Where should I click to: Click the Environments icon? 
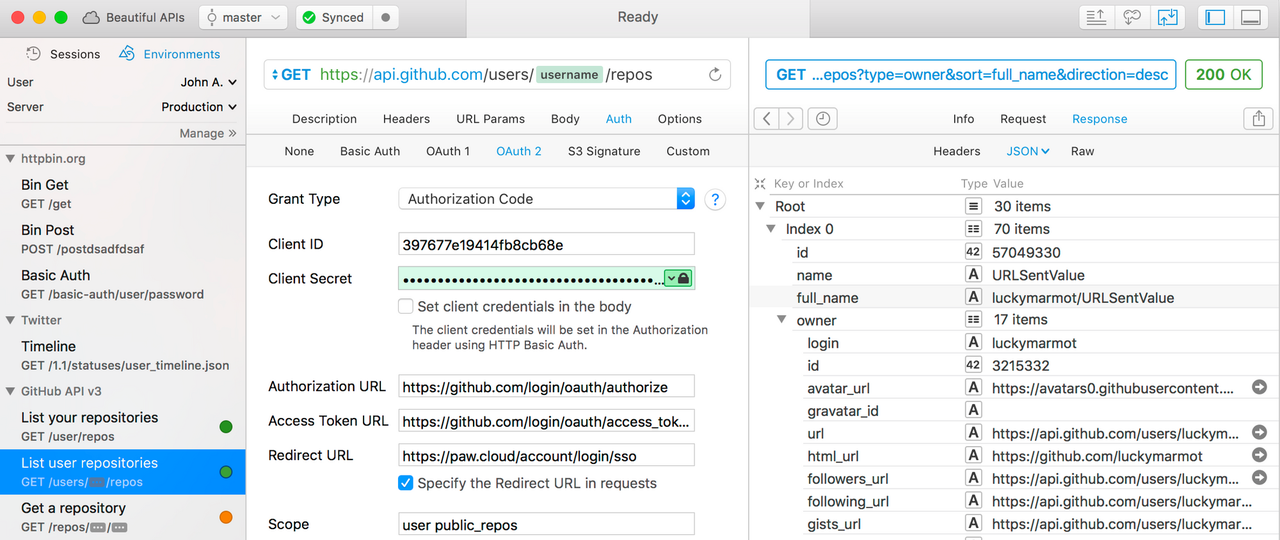(x=127, y=54)
